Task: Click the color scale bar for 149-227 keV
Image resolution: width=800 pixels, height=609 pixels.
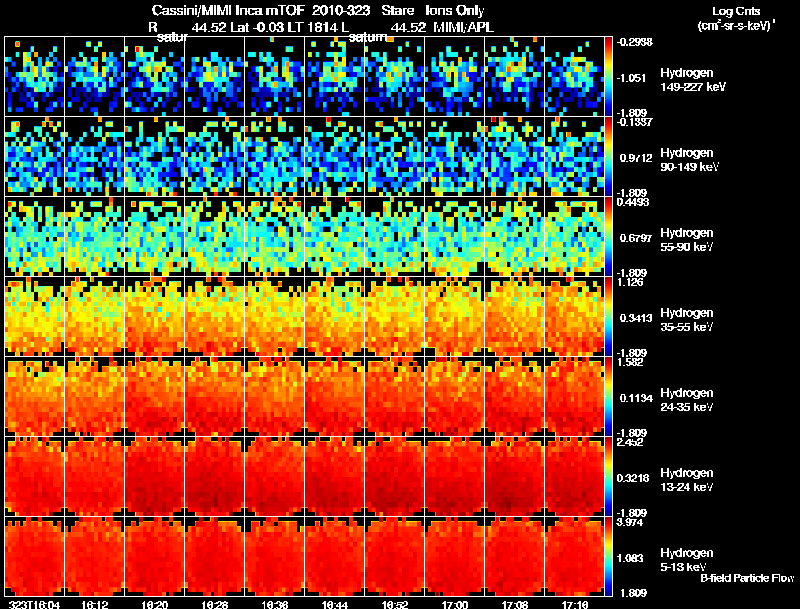Action: [608, 77]
